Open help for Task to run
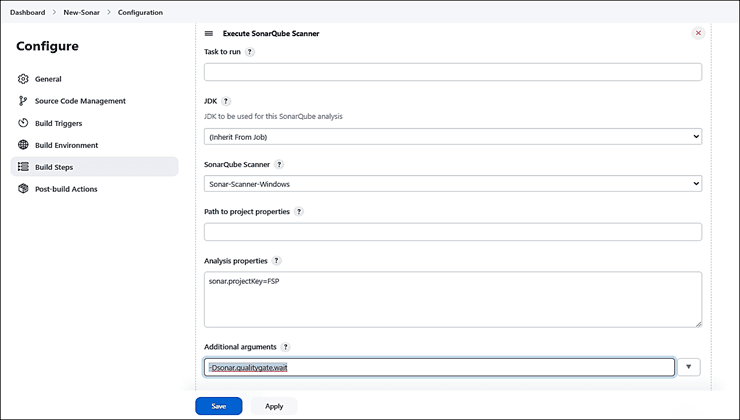 tap(250, 52)
